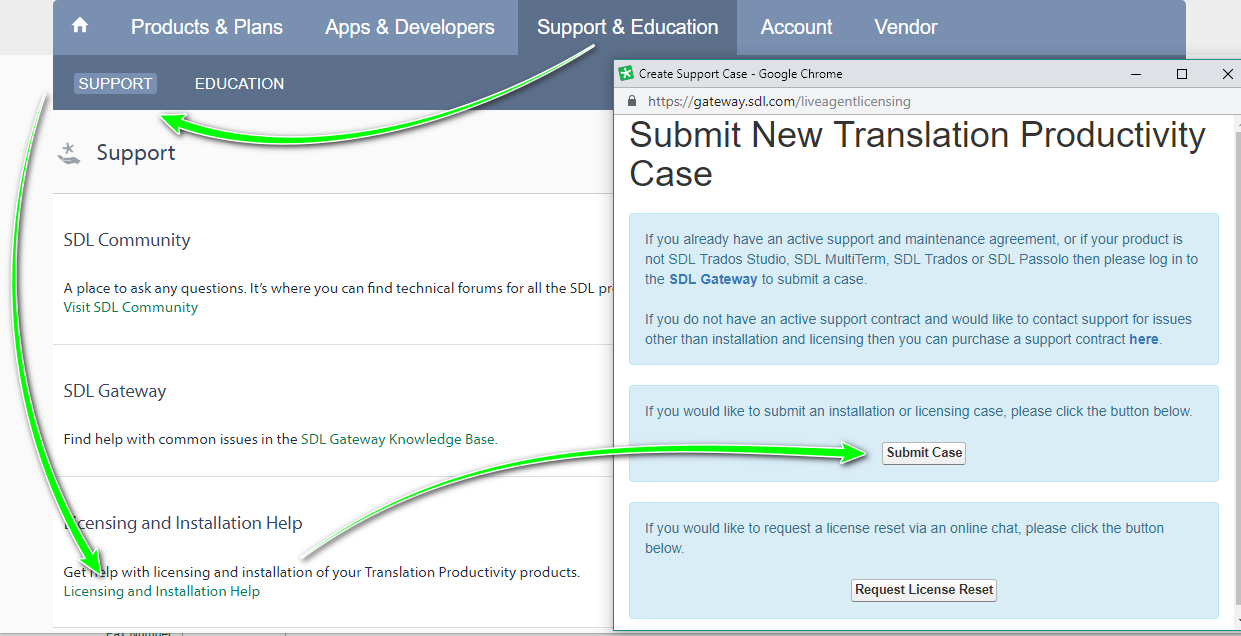Select Support & Education tab

pyautogui.click(x=627, y=27)
